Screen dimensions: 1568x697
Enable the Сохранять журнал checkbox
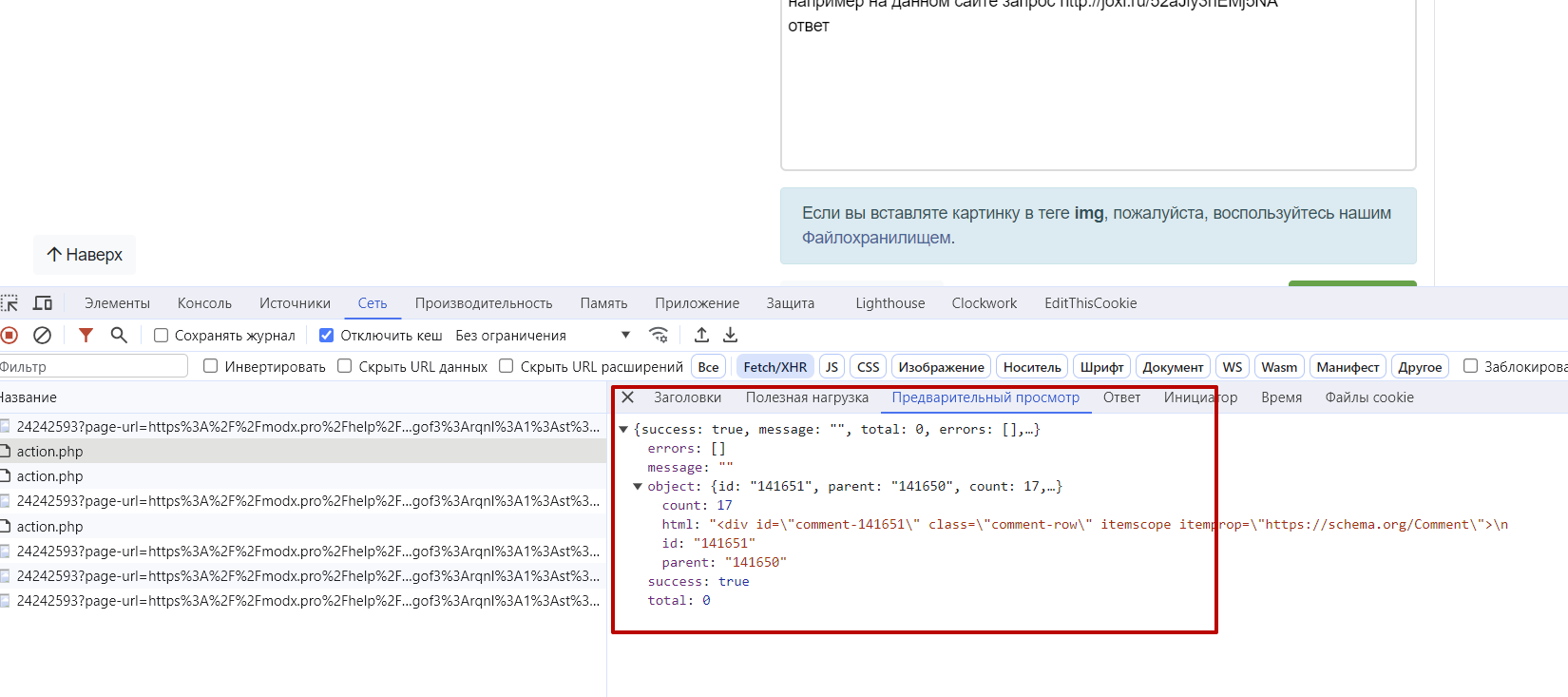[x=162, y=336]
